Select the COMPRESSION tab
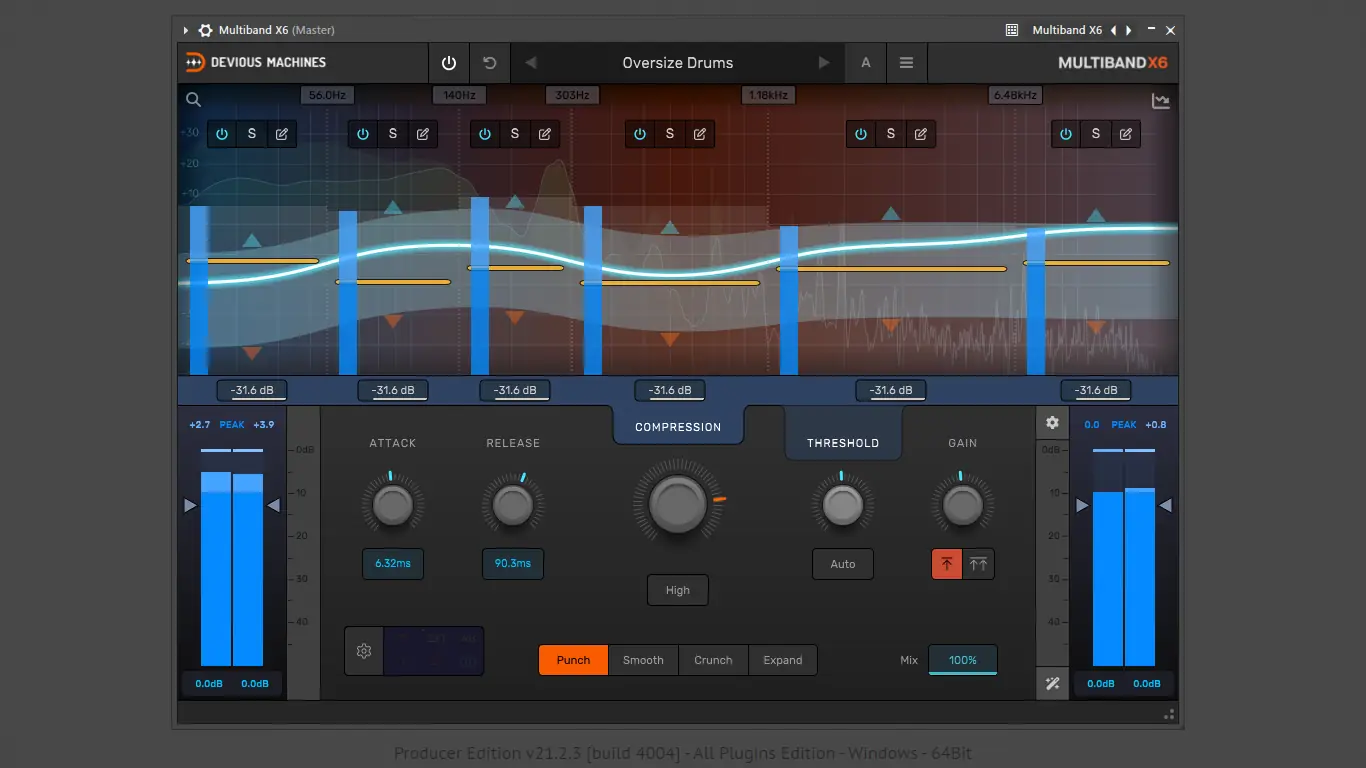Screen dimensions: 1366x768 click(678, 426)
